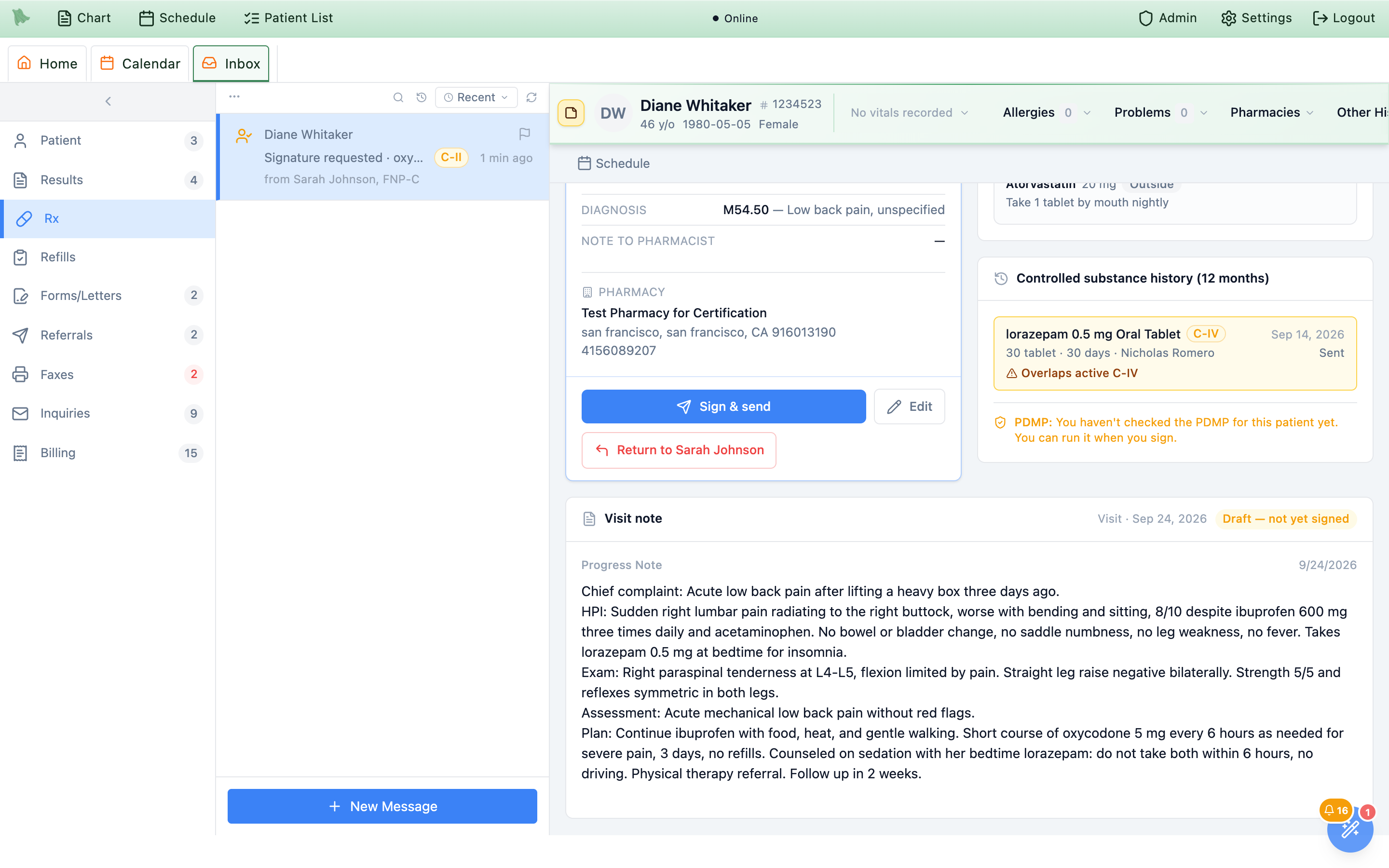This screenshot has height=868, width=1389.
Task: Click the green bird app logo
Action: pyautogui.click(x=21, y=17)
